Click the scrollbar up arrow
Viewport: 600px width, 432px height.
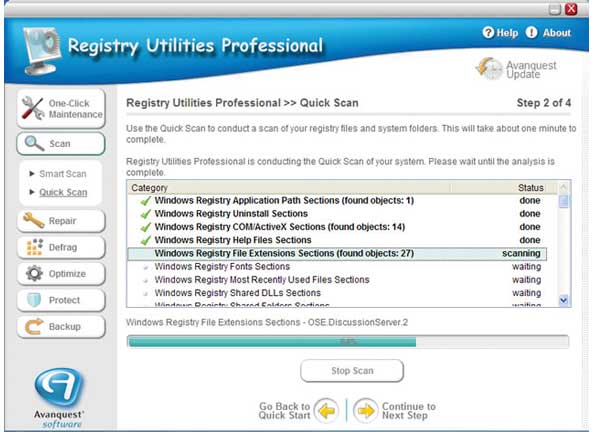[x=564, y=187]
